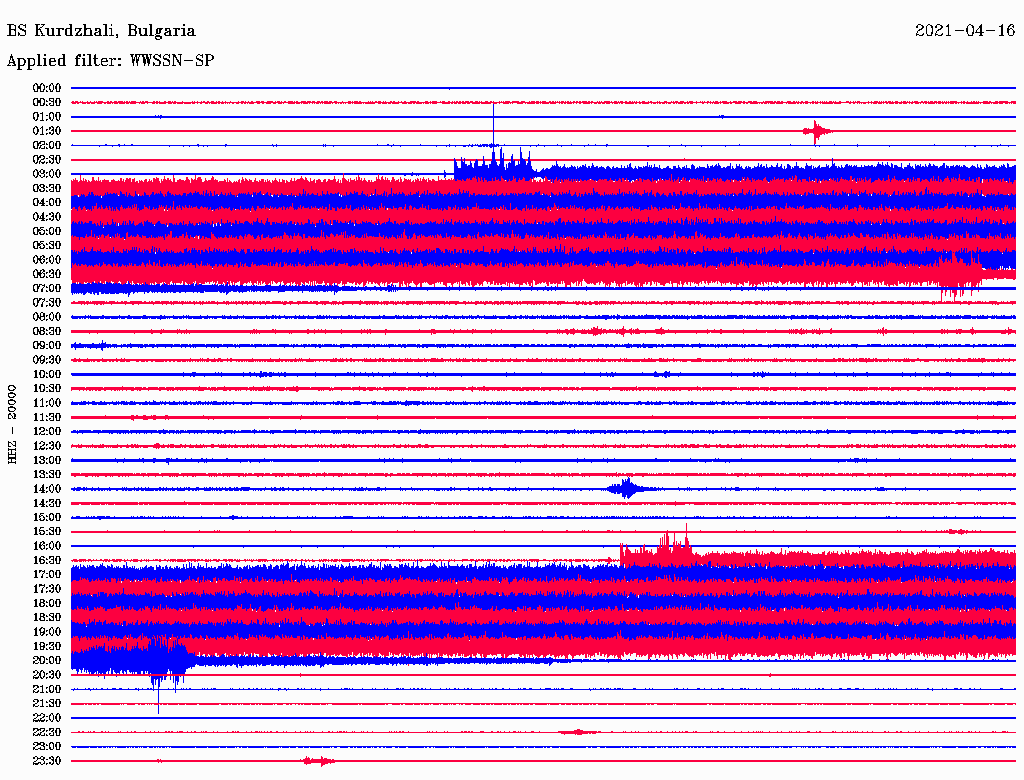
Task: Click the red wave burst on the 01:30 trace
Action: click(817, 131)
